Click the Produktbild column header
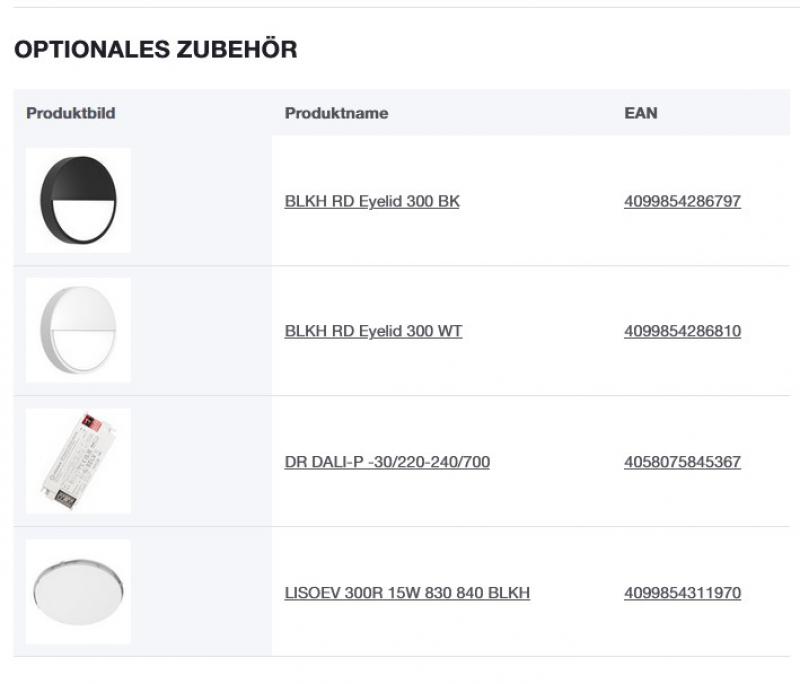Image resolution: width=800 pixels, height=684 pixels. tap(69, 113)
